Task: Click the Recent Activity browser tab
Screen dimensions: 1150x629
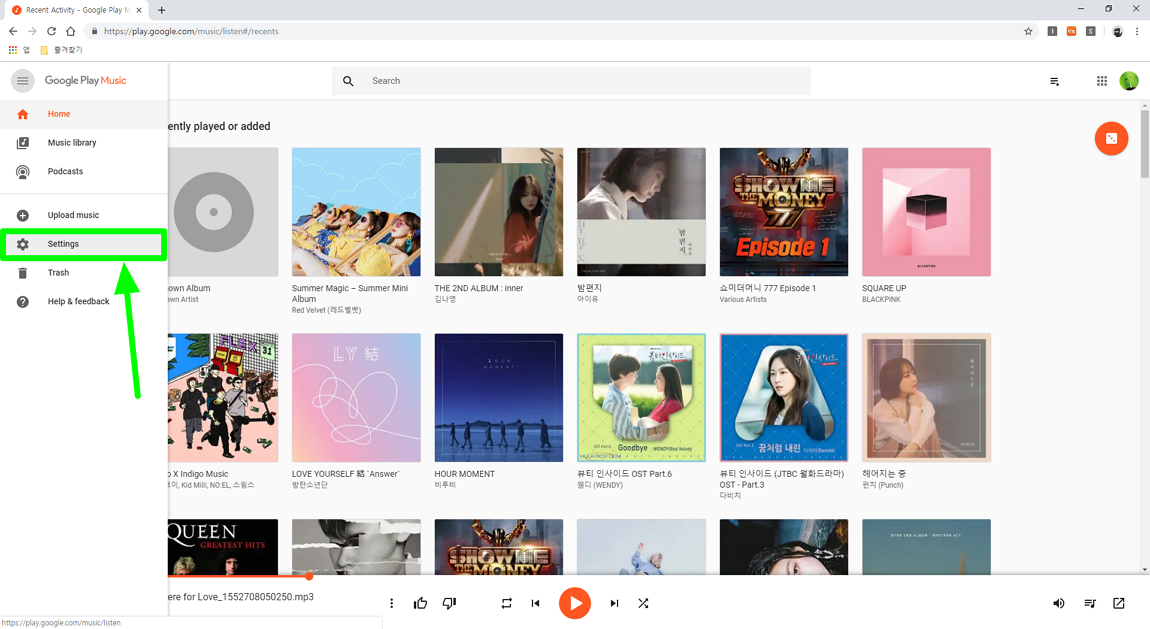Action: (76, 10)
